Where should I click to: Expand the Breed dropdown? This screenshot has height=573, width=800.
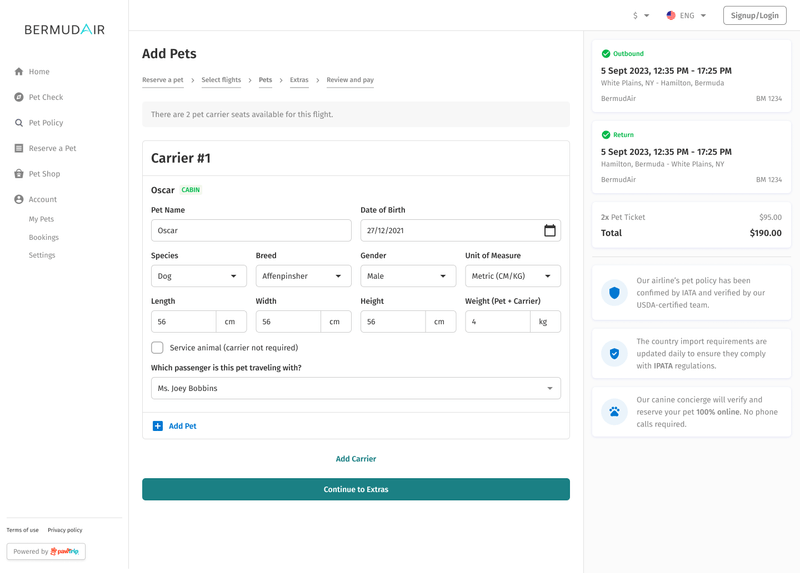coord(303,276)
